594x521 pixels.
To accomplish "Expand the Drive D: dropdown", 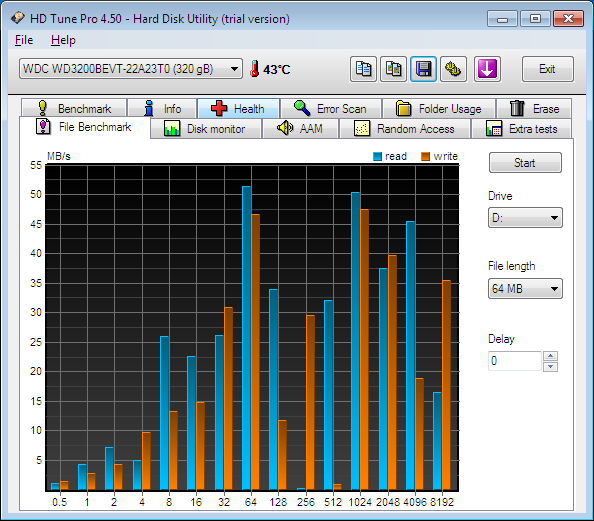I will pyautogui.click(x=525, y=218).
